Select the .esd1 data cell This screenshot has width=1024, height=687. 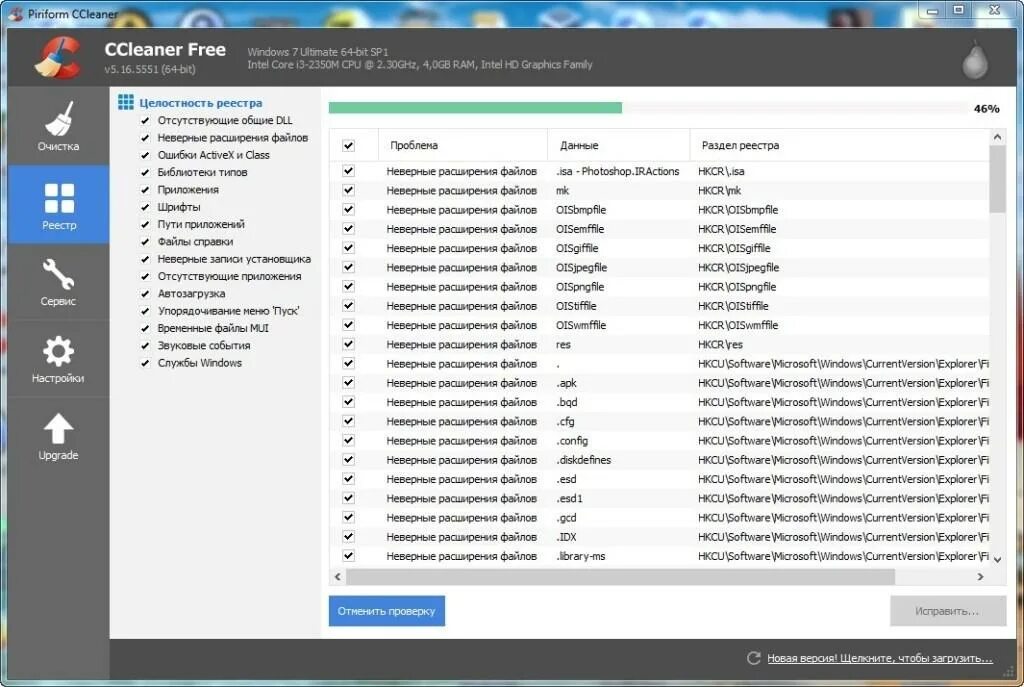pyautogui.click(x=569, y=498)
